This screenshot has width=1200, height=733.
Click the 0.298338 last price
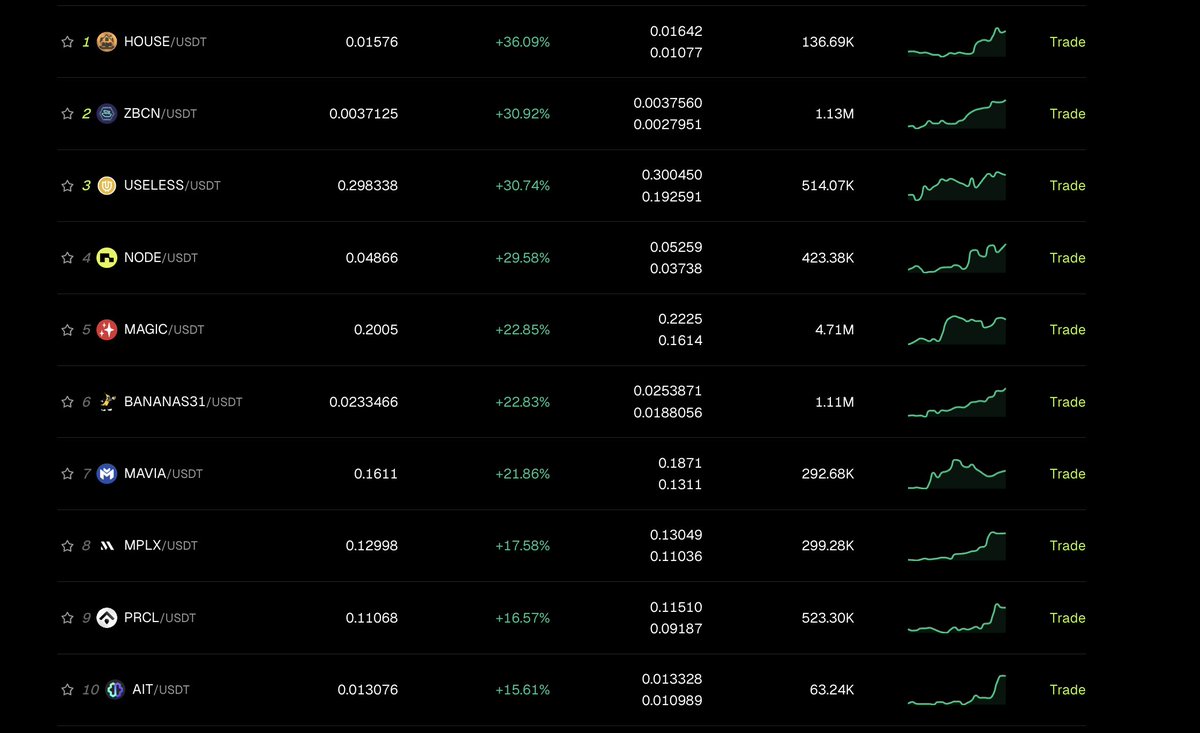368,186
